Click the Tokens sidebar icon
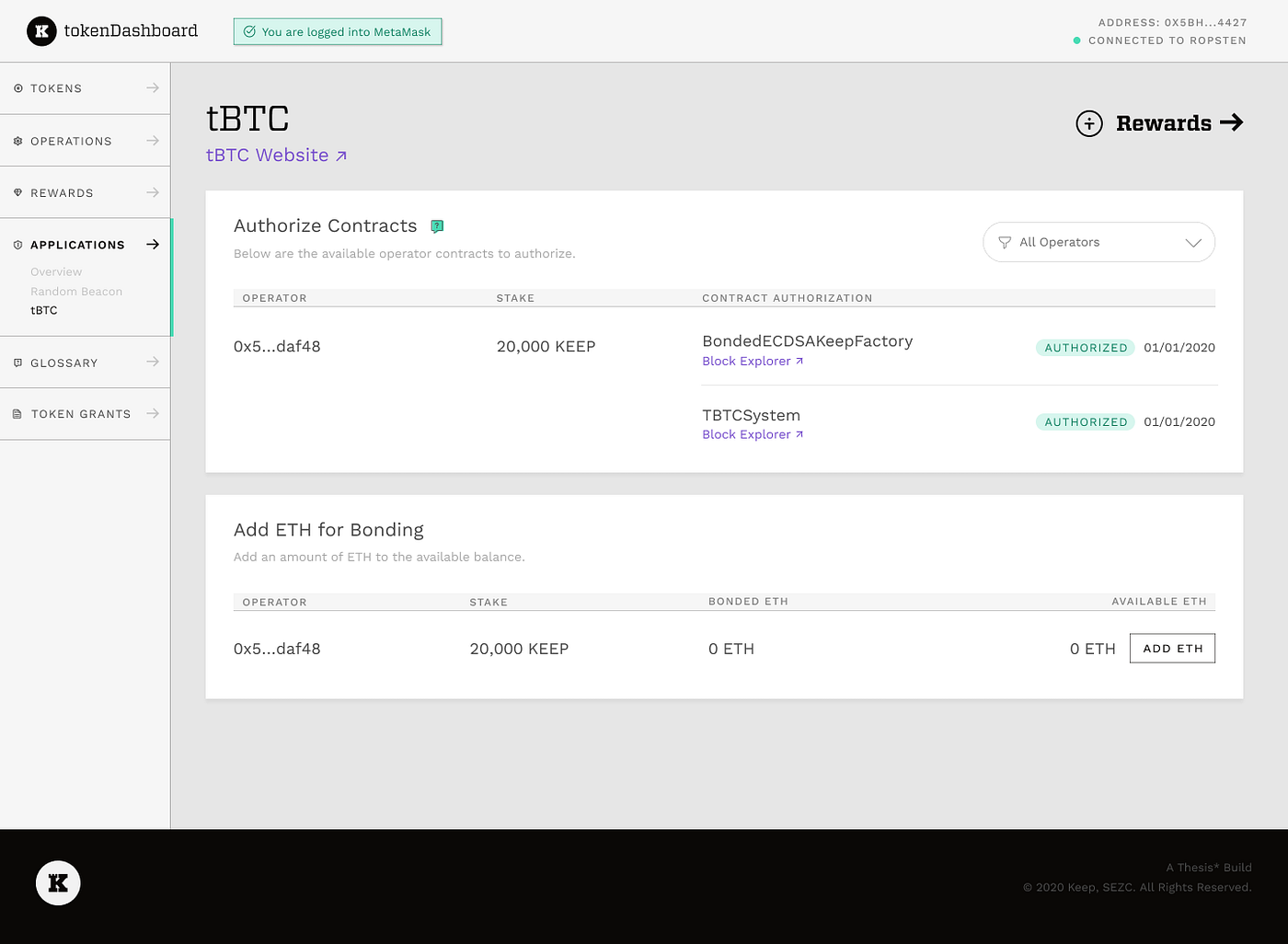Image resolution: width=1288 pixels, height=944 pixels. pyautogui.click(x=17, y=88)
